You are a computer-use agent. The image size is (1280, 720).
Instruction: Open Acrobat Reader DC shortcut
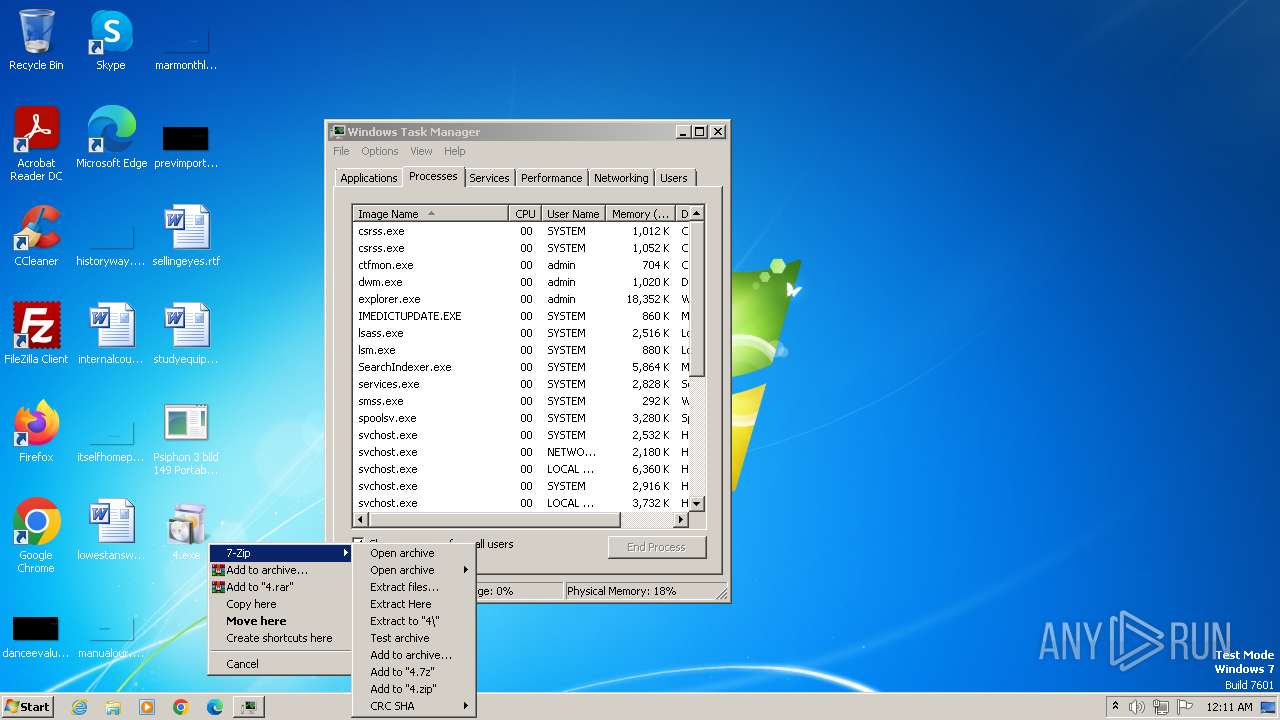36,144
